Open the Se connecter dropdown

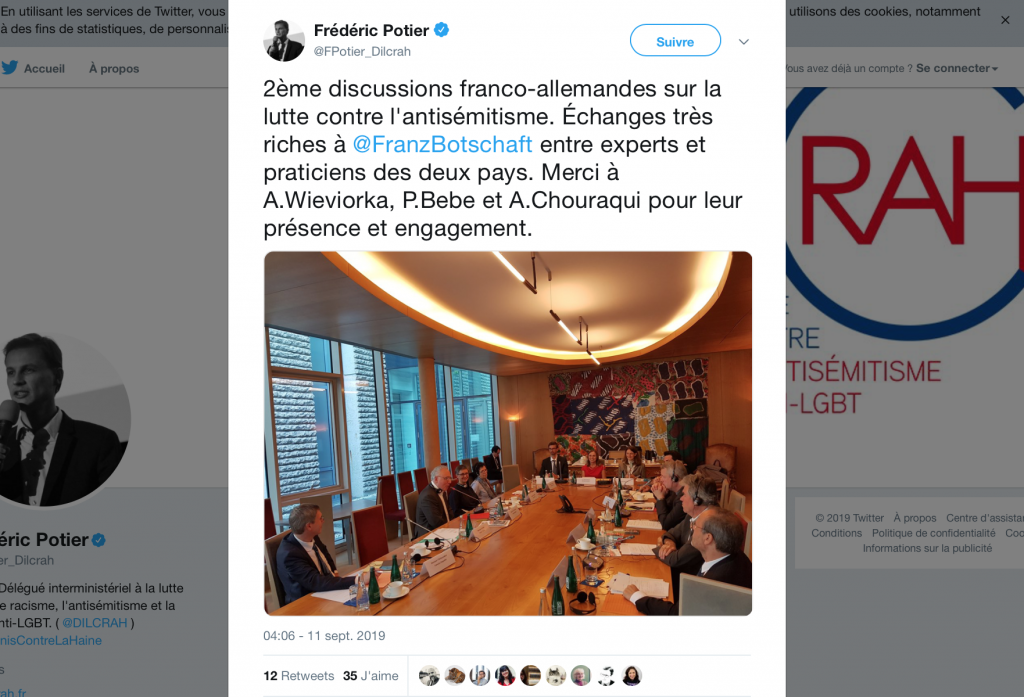pyautogui.click(x=957, y=68)
